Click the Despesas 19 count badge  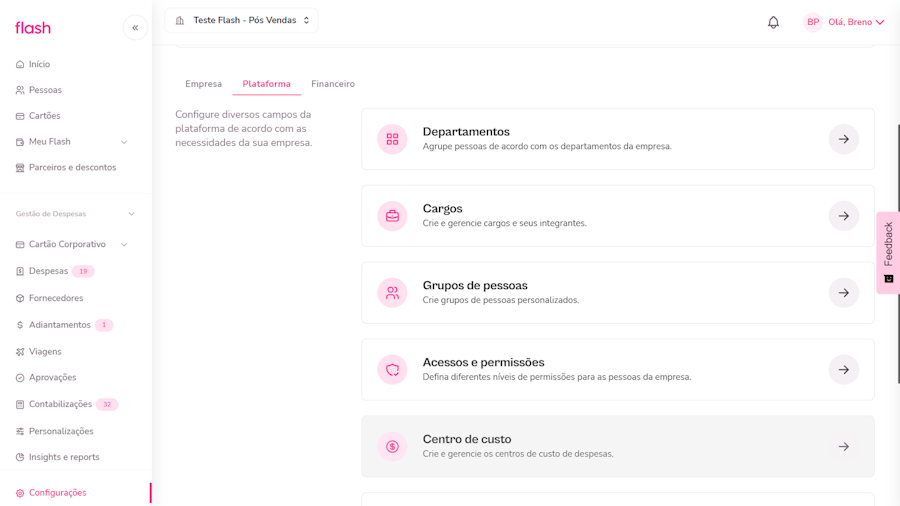[83, 271]
